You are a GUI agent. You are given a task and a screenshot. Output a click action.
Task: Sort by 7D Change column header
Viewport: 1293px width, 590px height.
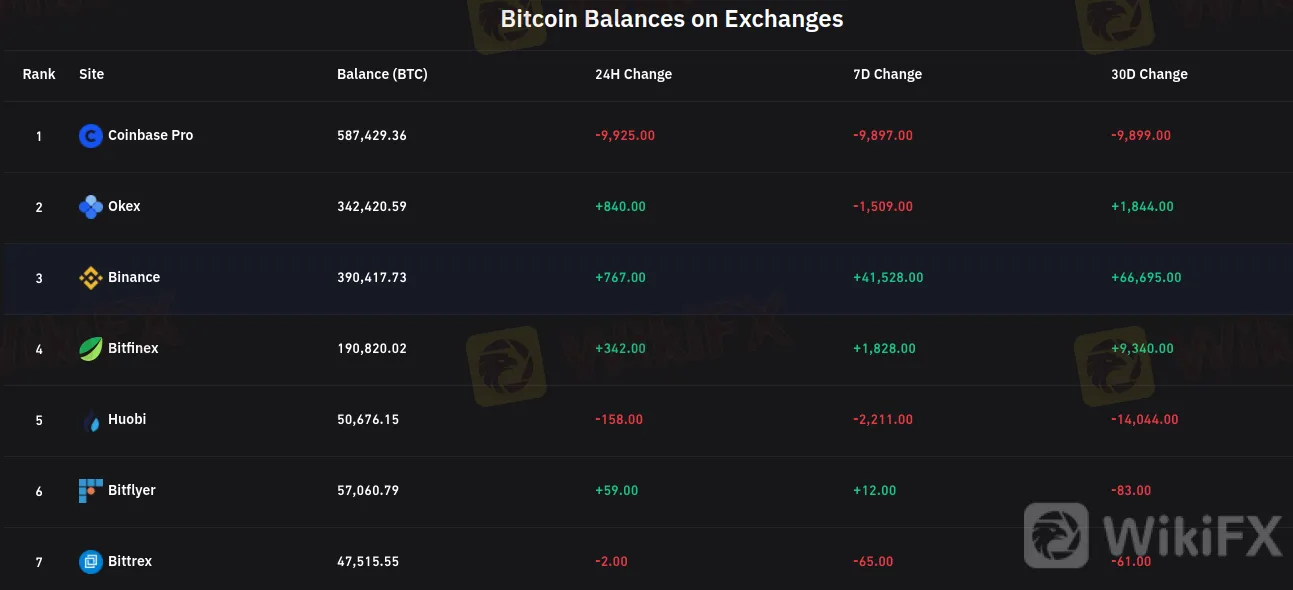887,74
